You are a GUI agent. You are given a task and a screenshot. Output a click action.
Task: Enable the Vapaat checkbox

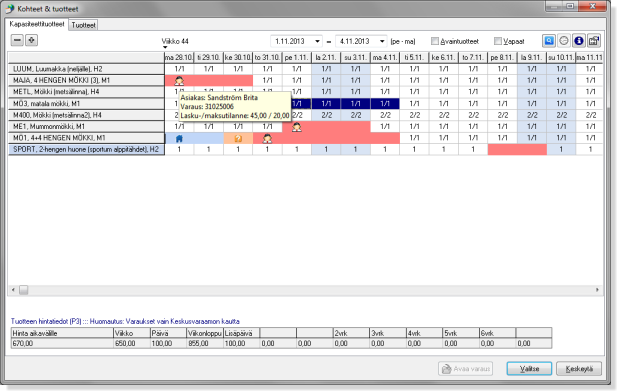[498, 41]
